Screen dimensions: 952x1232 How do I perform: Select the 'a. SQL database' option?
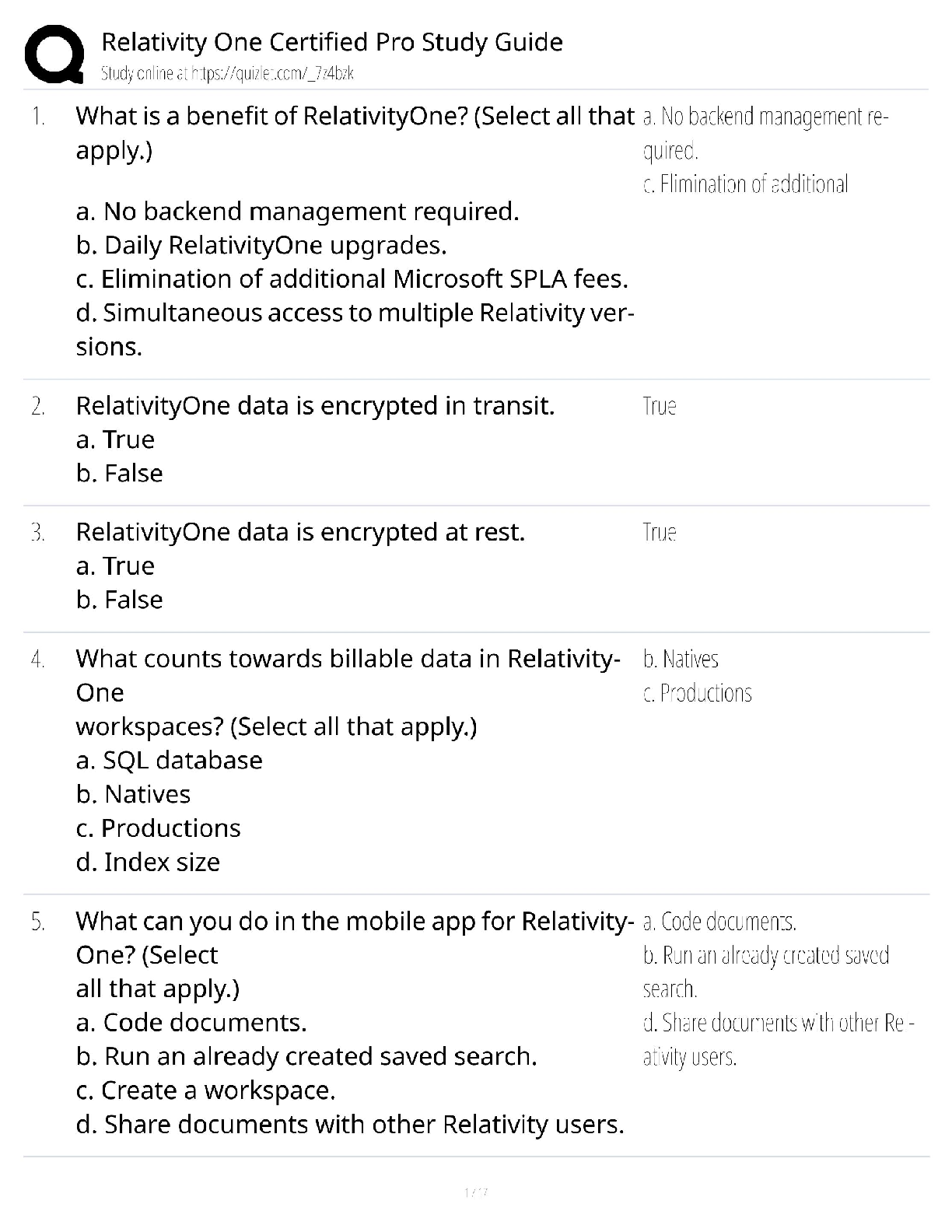coord(170,761)
